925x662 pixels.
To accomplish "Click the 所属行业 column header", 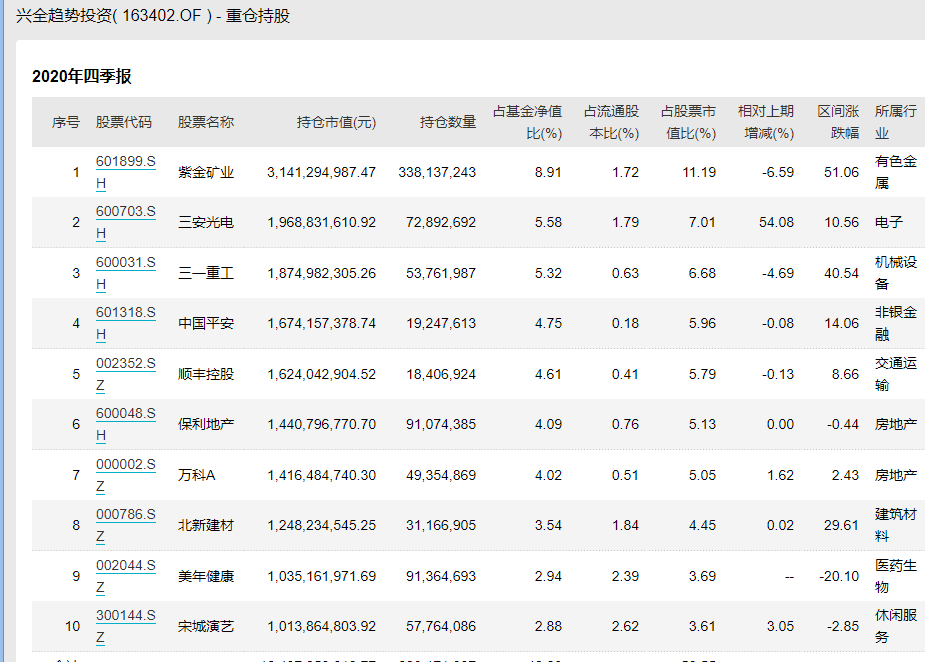I will [x=896, y=122].
